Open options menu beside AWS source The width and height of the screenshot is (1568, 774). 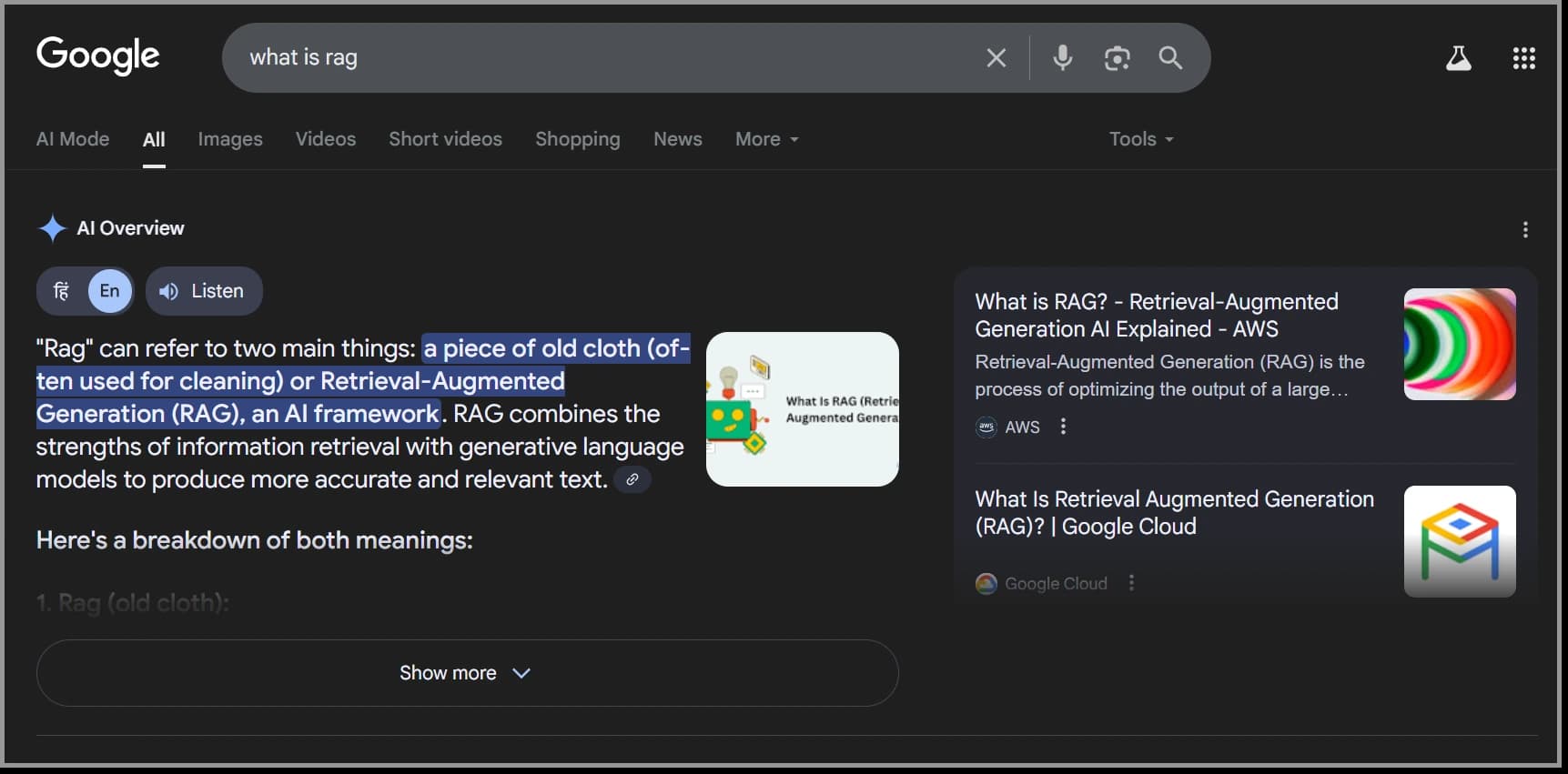(1063, 427)
